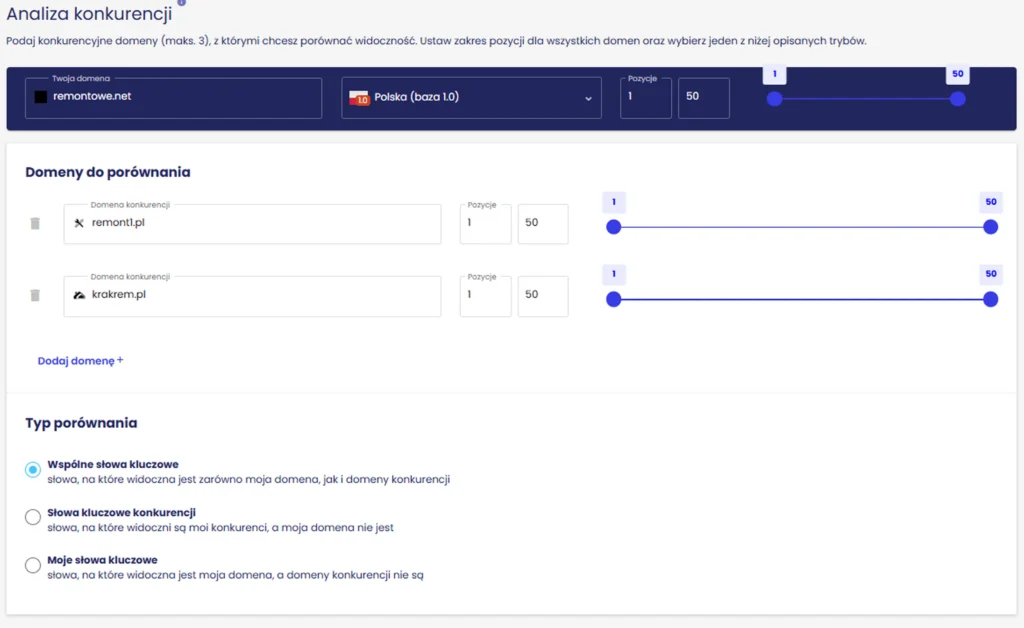Delete the krakrem.pl competitor row
The image size is (1024, 628).
(x=35, y=295)
